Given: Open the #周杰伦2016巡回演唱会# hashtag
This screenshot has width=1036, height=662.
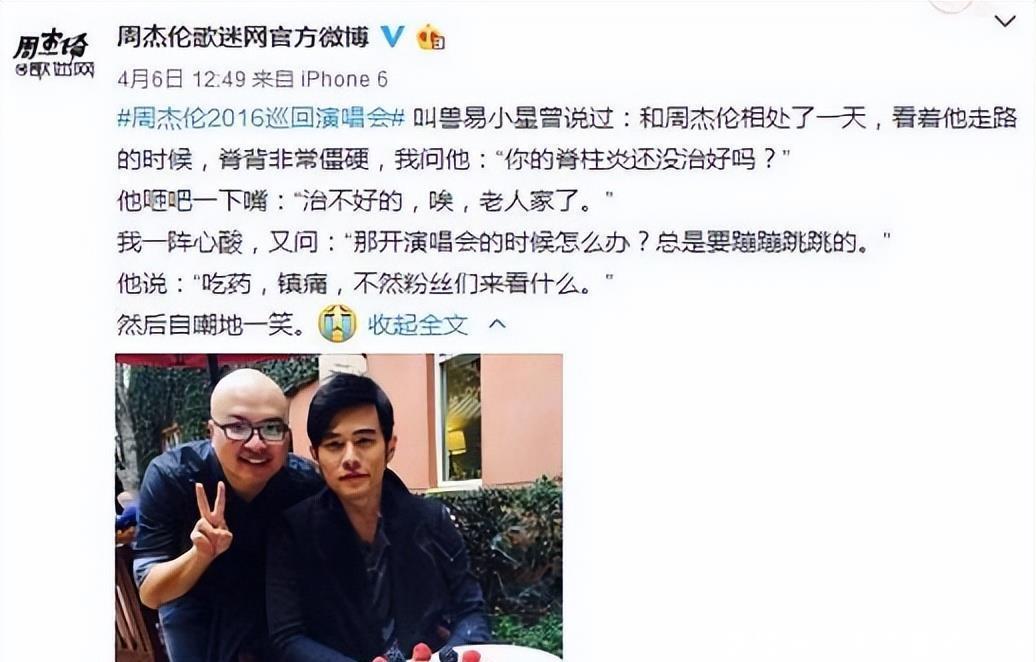Looking at the screenshot, I should point(261,119).
